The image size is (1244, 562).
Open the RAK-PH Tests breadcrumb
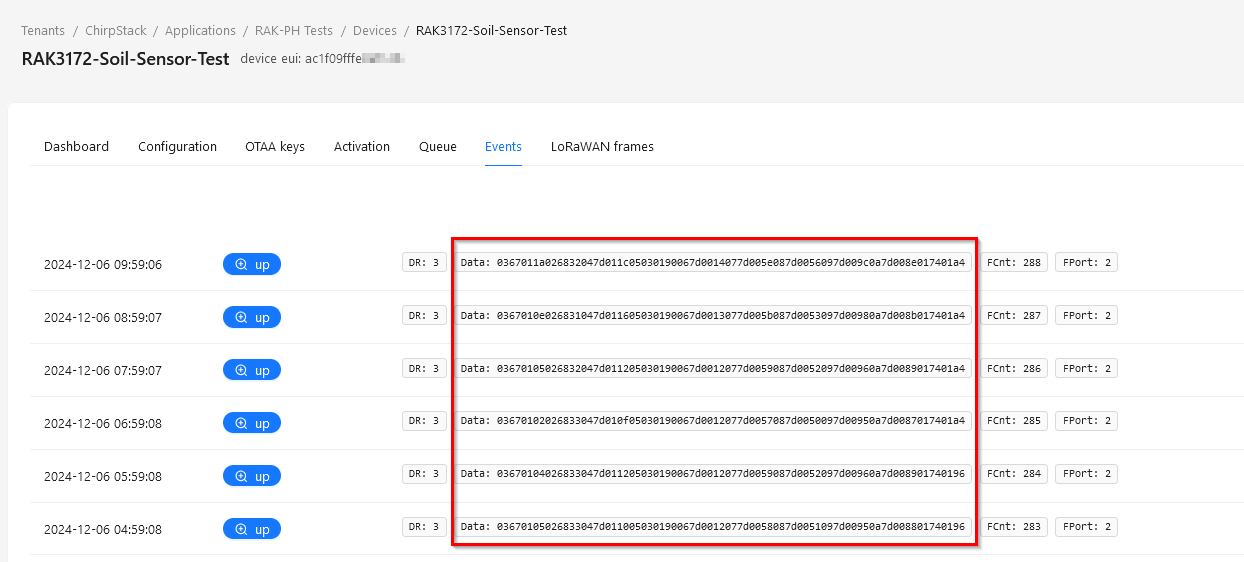tap(294, 31)
